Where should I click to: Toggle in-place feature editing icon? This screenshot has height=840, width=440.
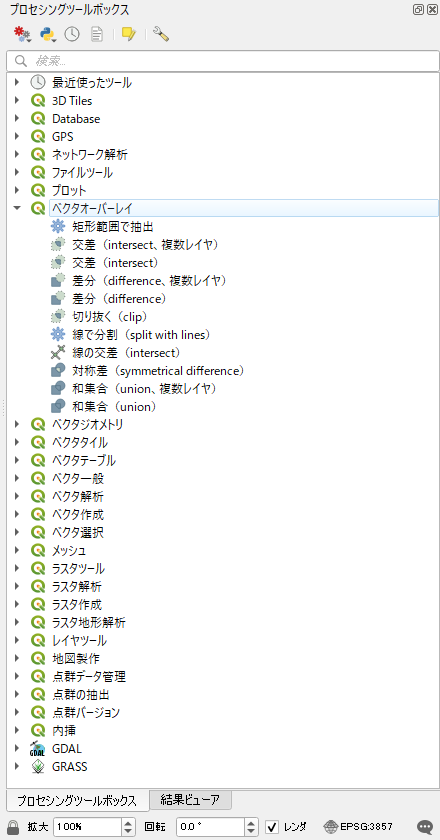click(x=129, y=34)
